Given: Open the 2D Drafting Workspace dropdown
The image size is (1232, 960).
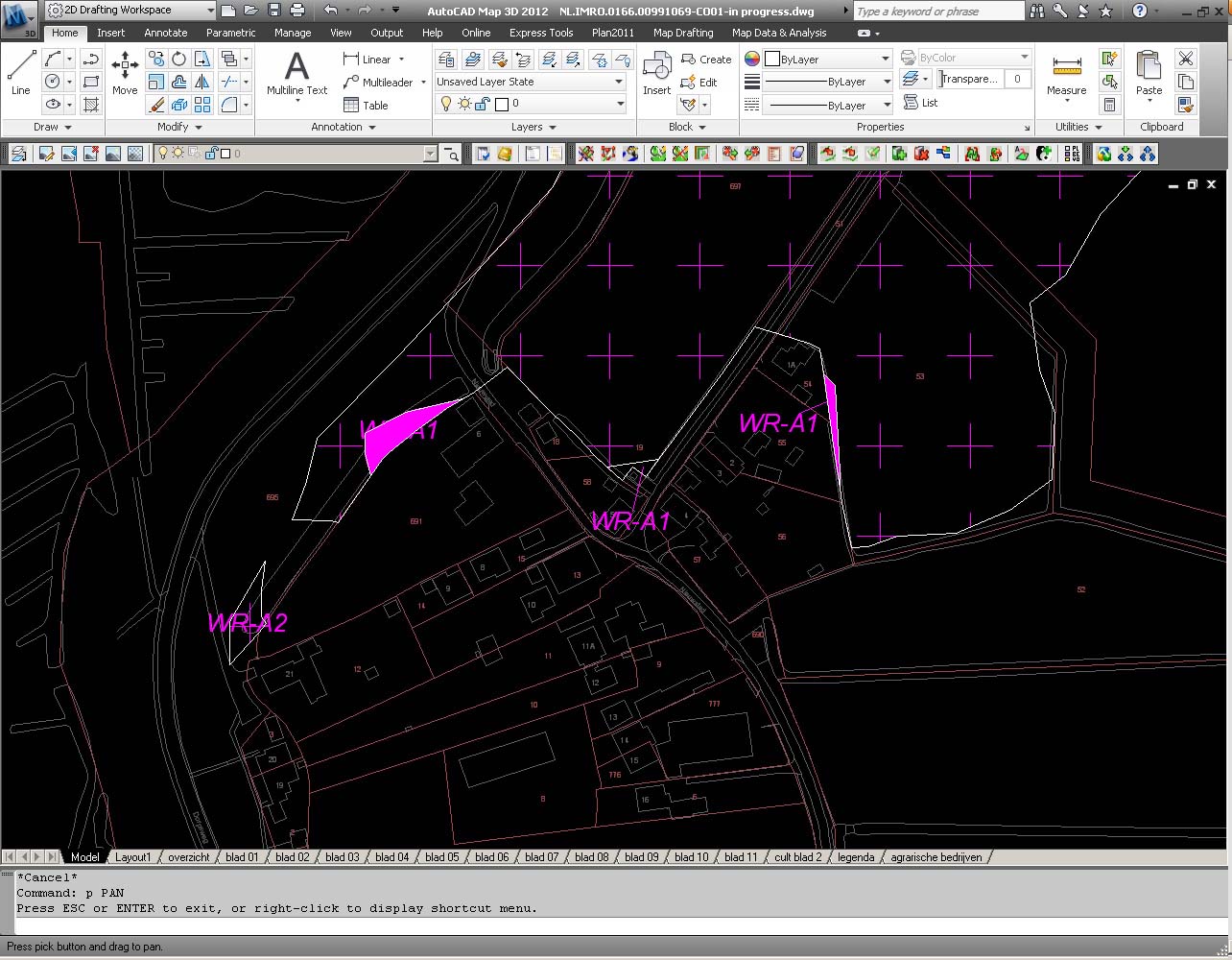Looking at the screenshot, I should pos(130,11).
